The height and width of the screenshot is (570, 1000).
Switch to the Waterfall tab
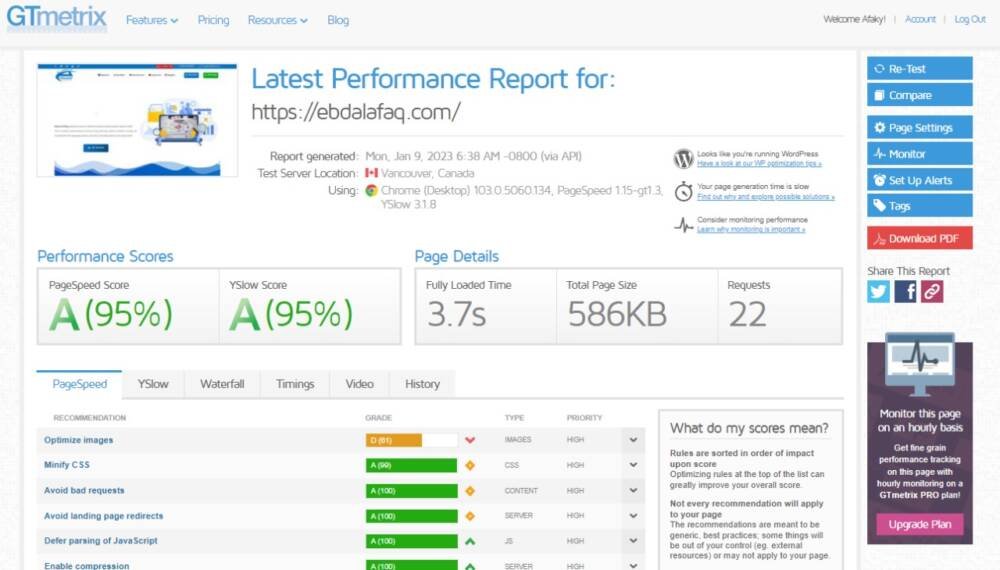coord(222,384)
